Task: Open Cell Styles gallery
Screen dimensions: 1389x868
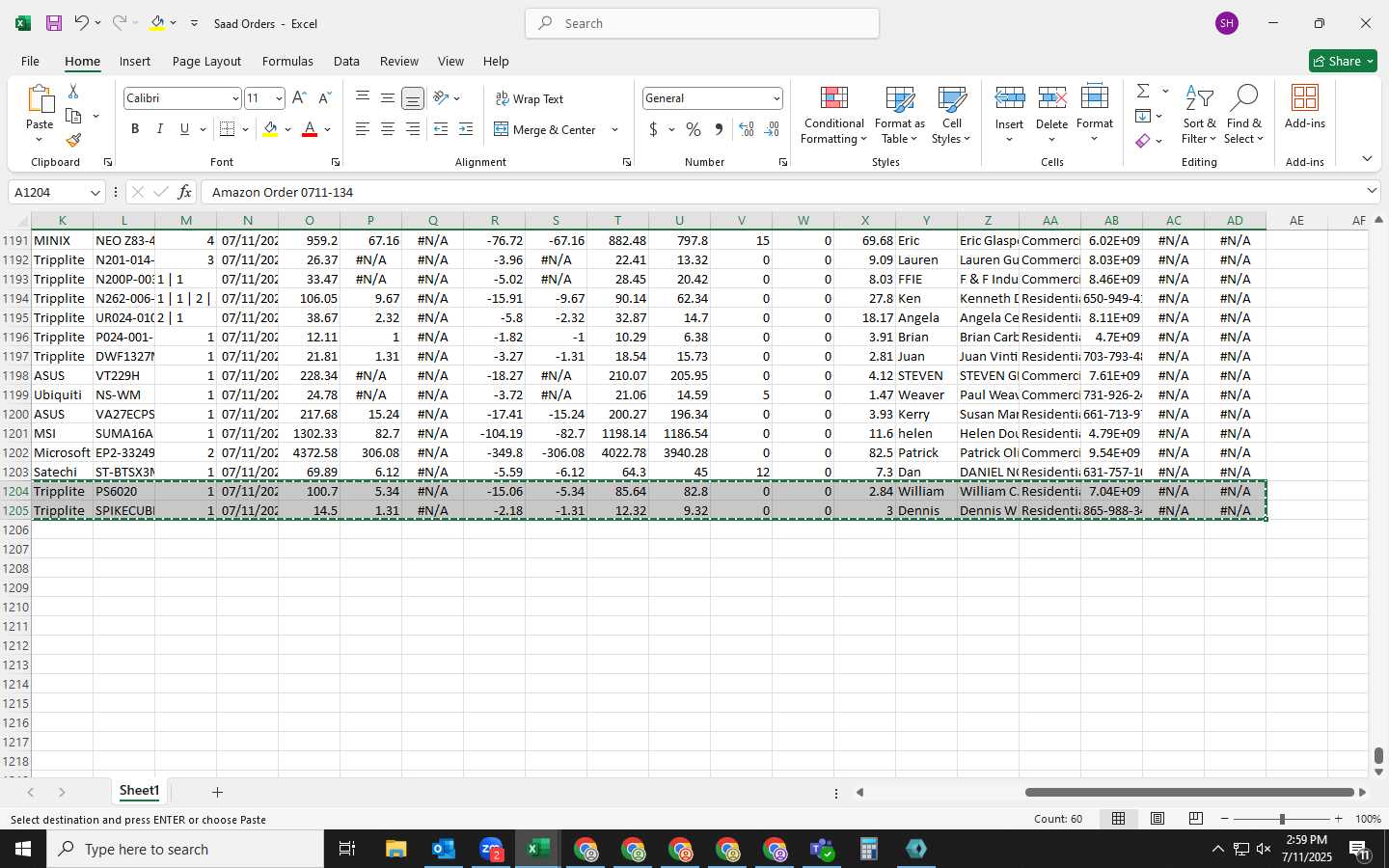Action: coord(952,115)
